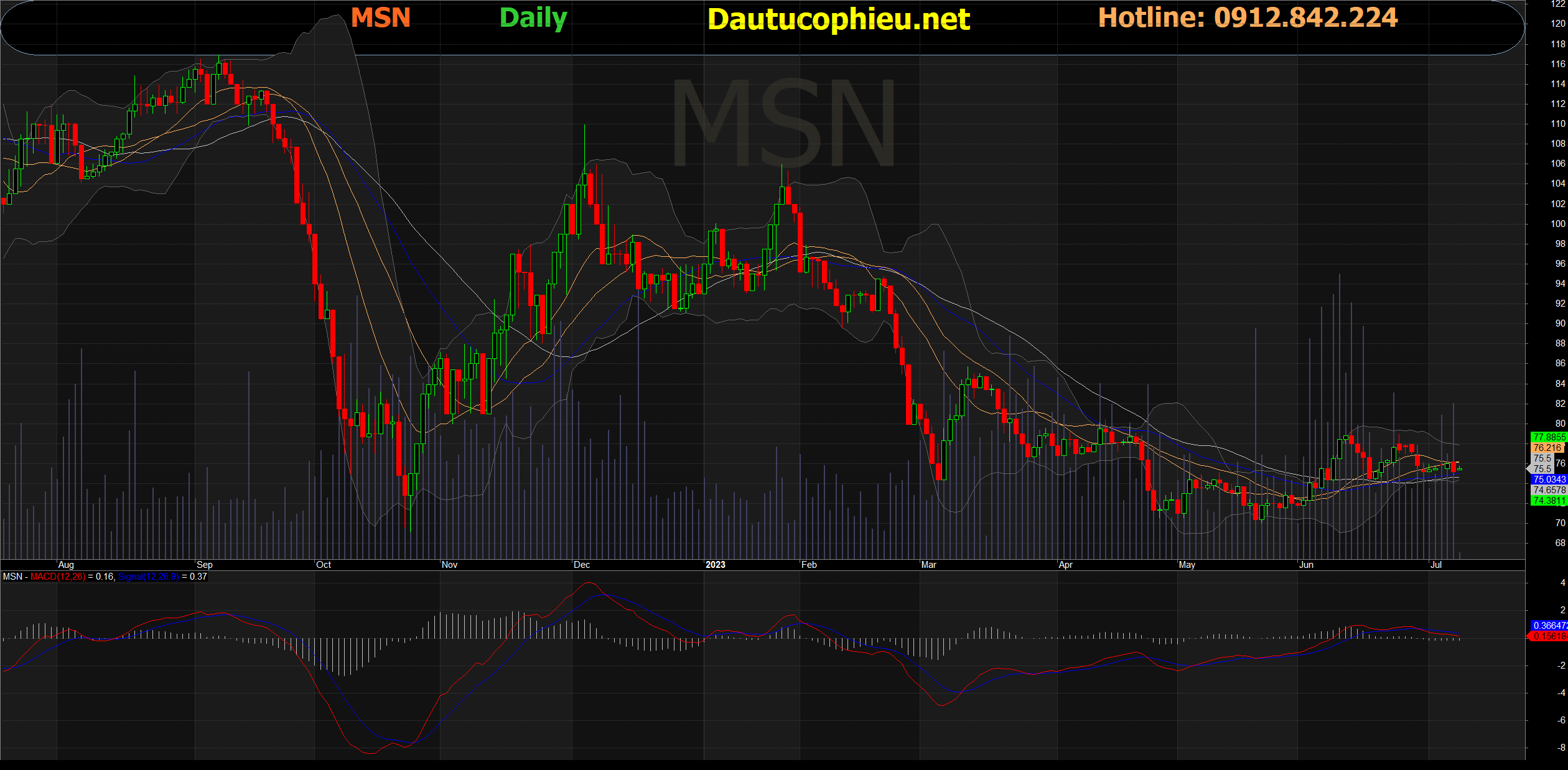Click the -2 MACD axis label
1568x770 pixels.
pyautogui.click(x=1561, y=666)
